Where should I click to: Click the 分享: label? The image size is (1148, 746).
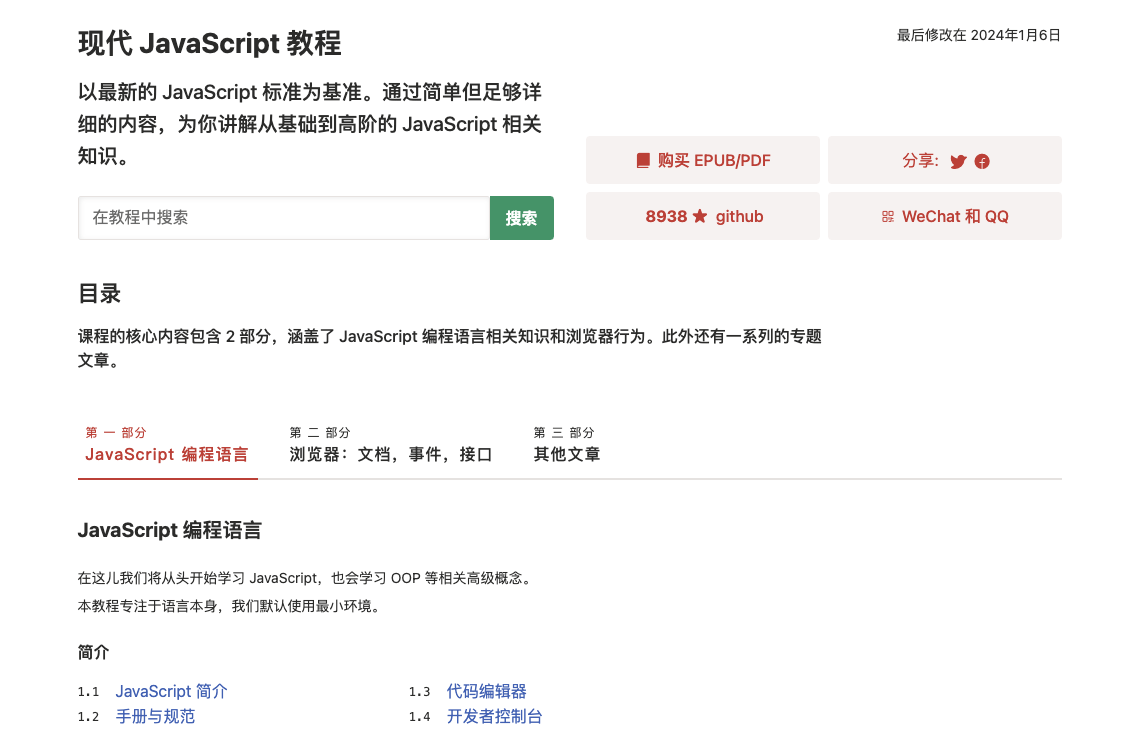pyautogui.click(x=920, y=160)
